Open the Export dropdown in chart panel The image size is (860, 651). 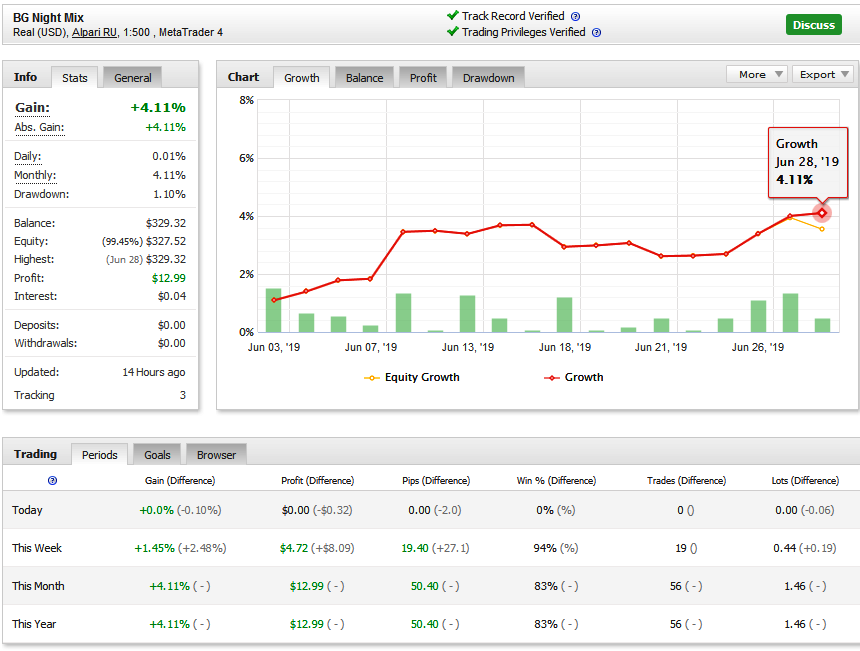pos(823,75)
